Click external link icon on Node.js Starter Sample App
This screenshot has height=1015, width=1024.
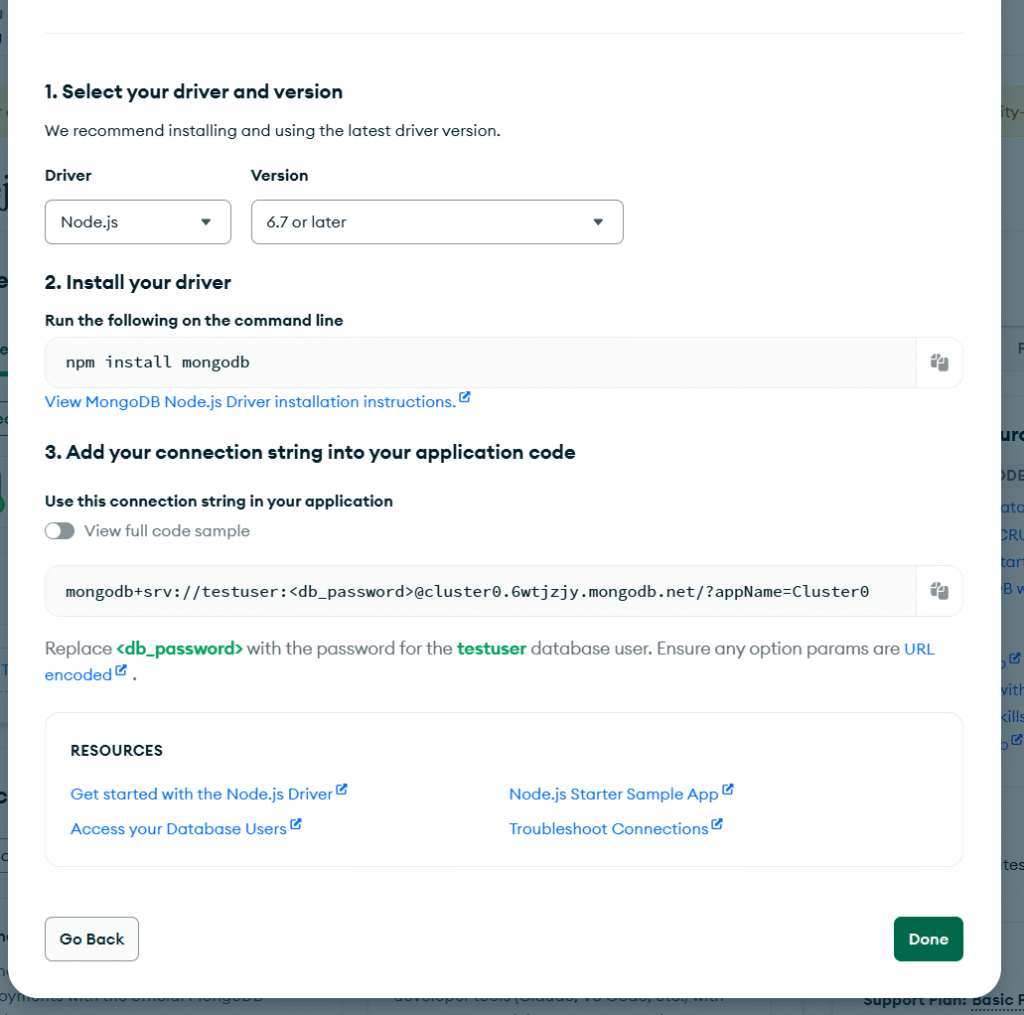728,791
